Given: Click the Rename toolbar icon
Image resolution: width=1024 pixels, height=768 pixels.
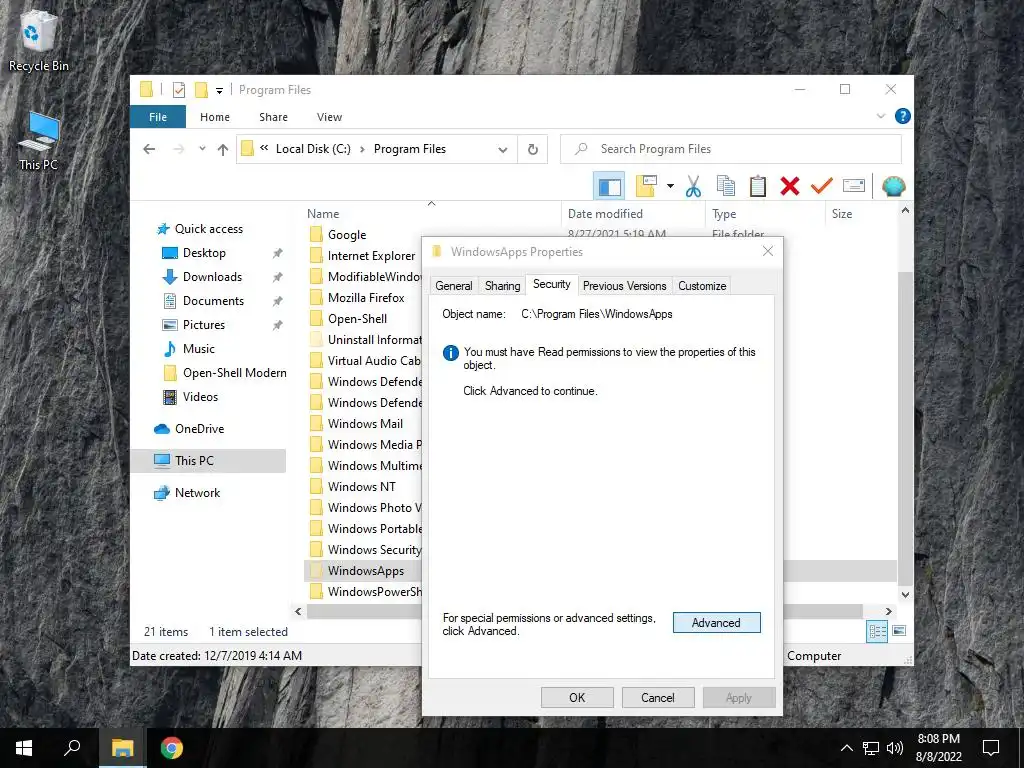Looking at the screenshot, I should (x=854, y=186).
